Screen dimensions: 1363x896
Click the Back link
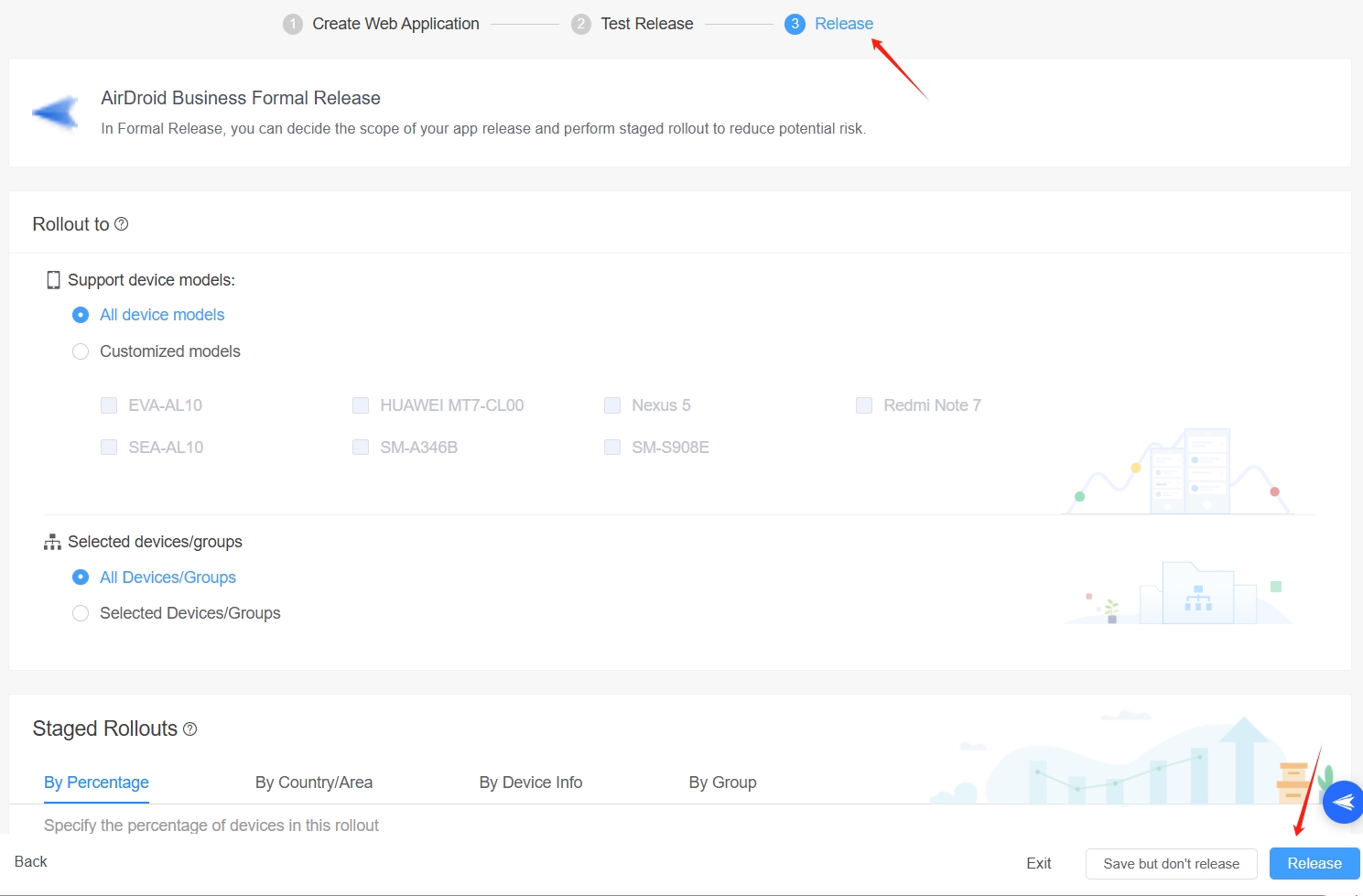coord(31,862)
